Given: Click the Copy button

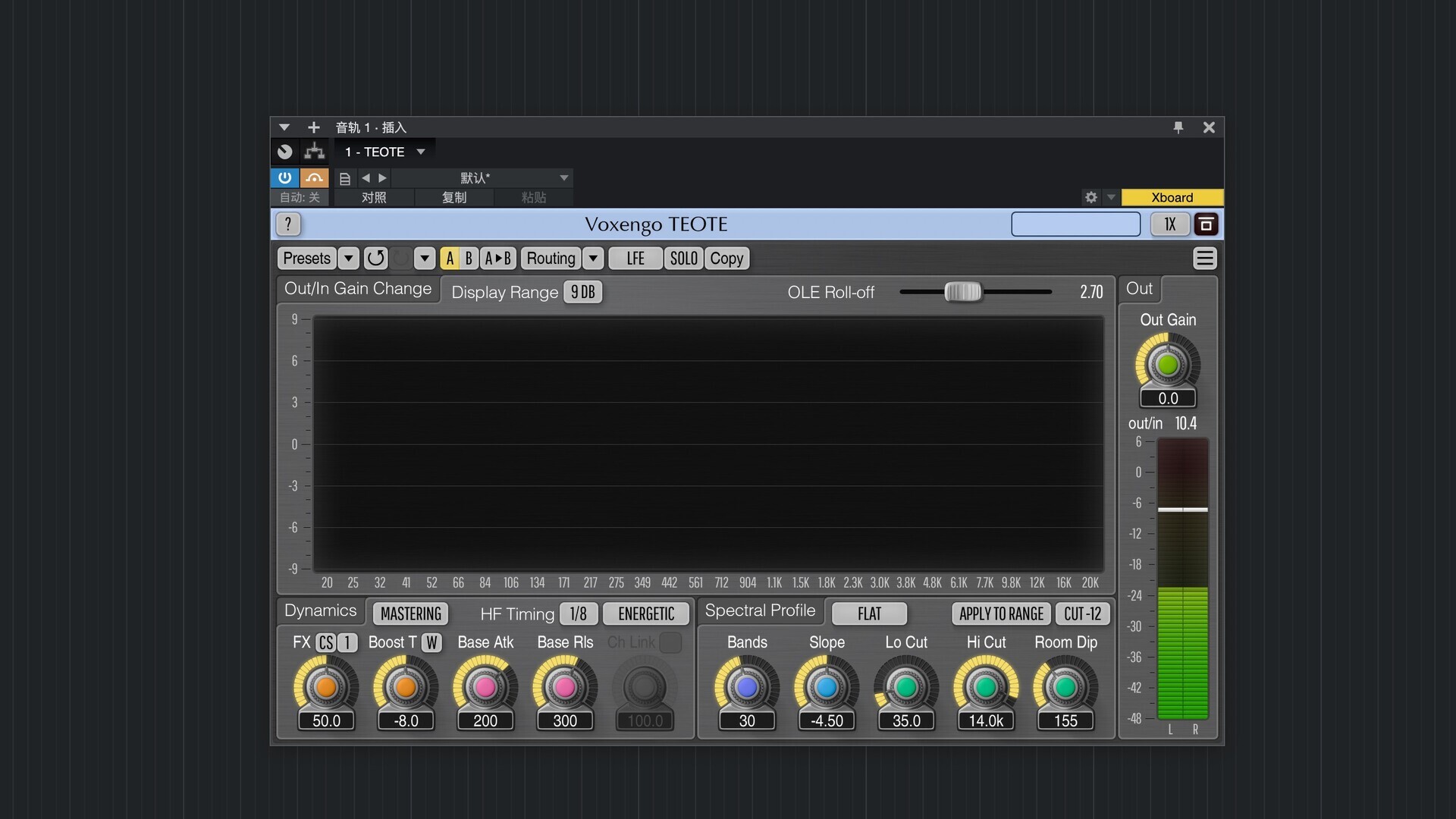Looking at the screenshot, I should [726, 259].
